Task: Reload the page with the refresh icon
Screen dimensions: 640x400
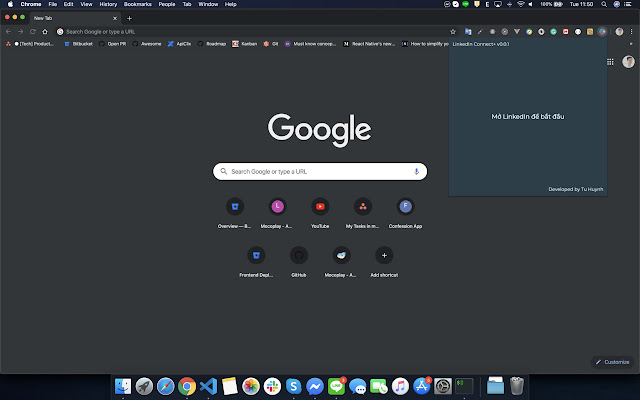Action: (33, 31)
